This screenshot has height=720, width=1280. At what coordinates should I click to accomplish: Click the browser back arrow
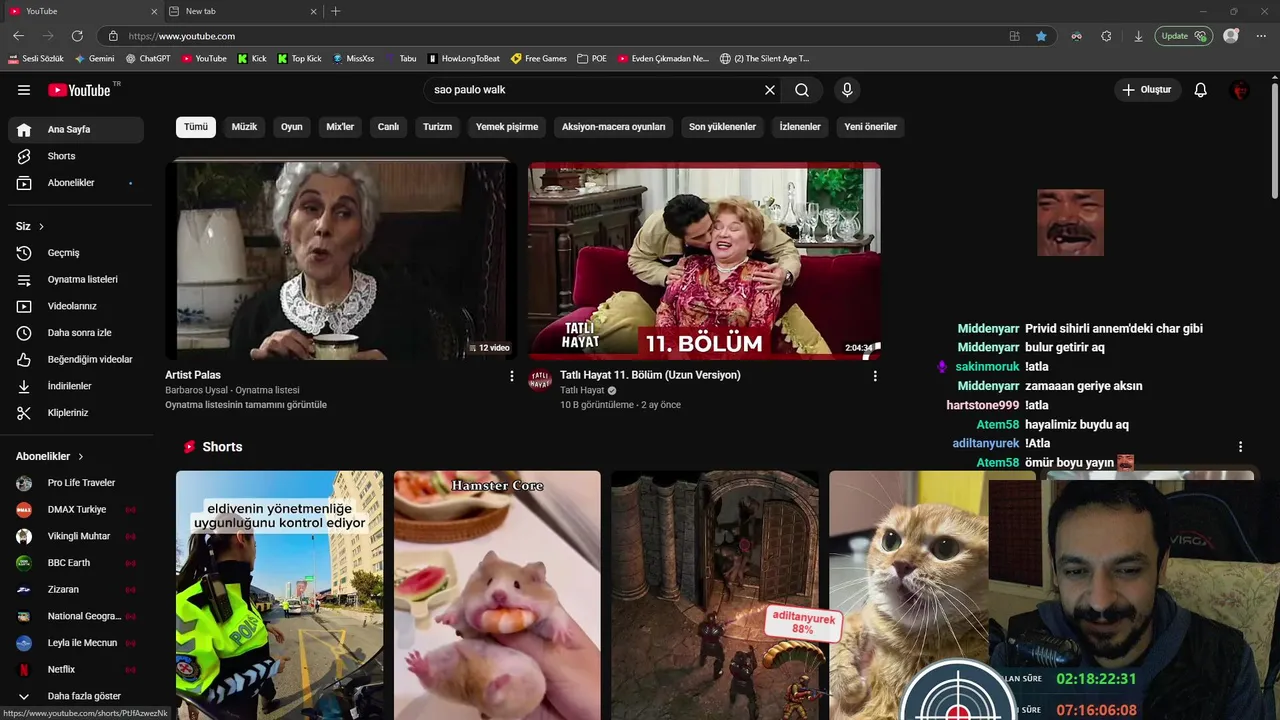tap(18, 36)
